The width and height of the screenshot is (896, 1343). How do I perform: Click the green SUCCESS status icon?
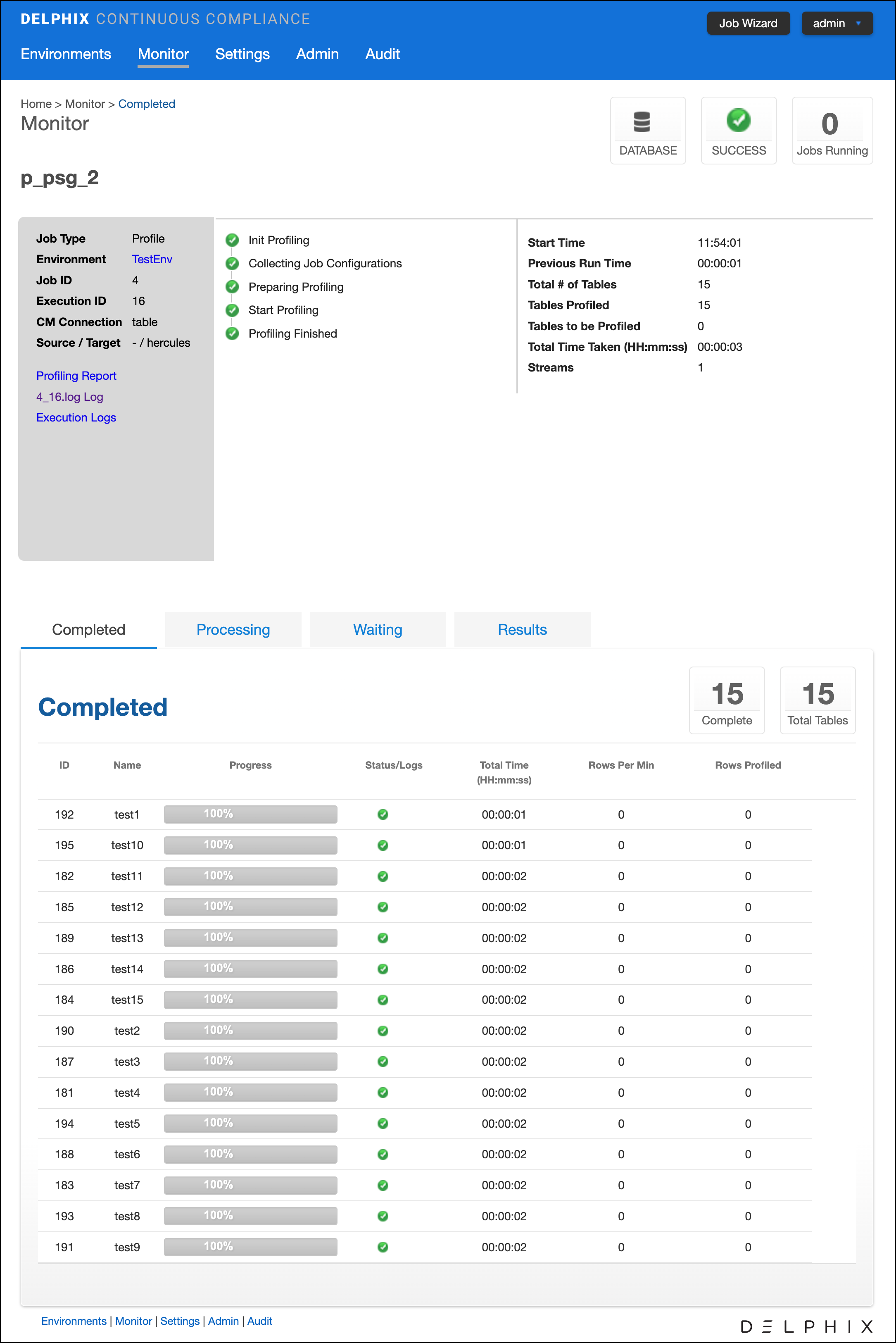[x=738, y=121]
